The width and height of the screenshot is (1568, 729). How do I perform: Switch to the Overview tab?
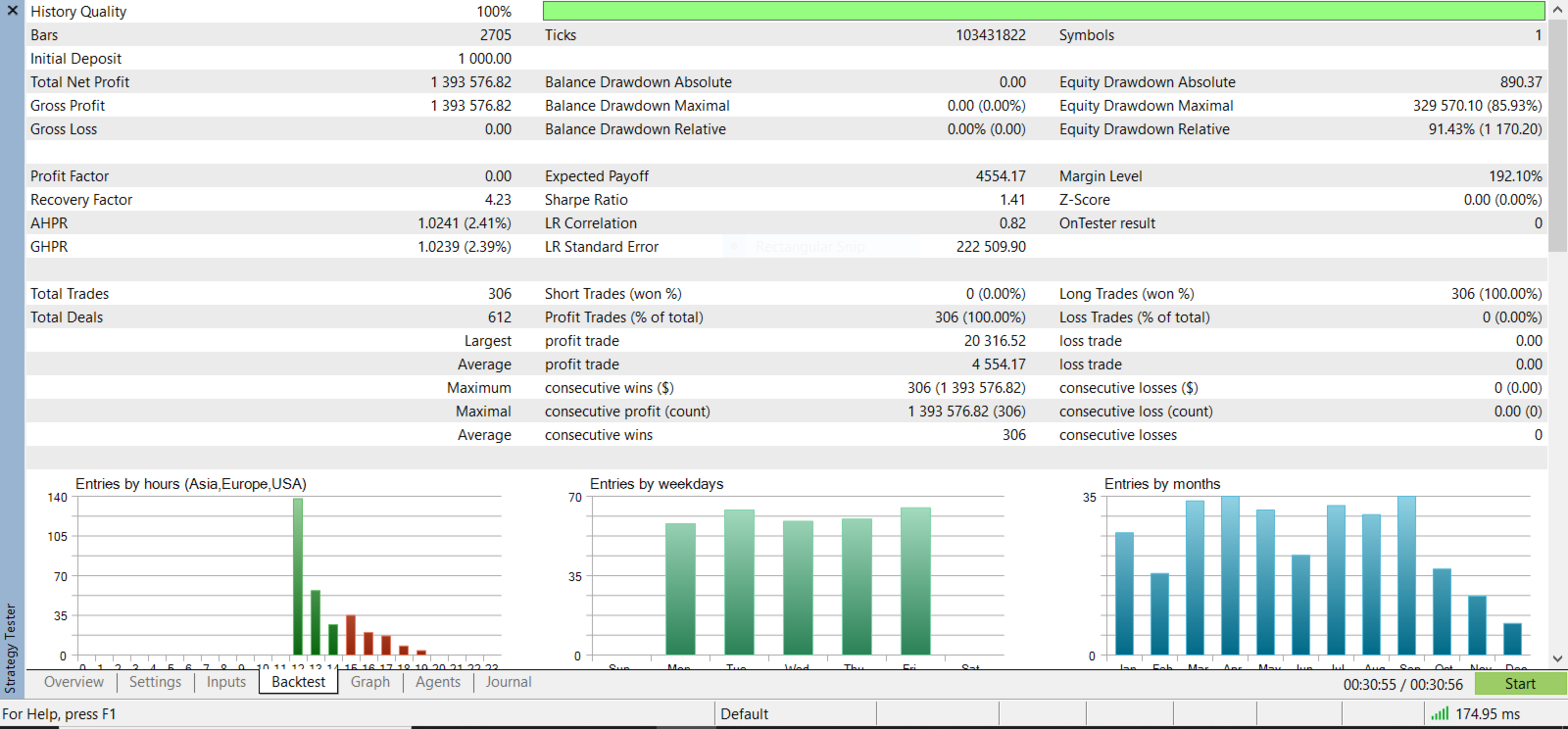tap(73, 682)
